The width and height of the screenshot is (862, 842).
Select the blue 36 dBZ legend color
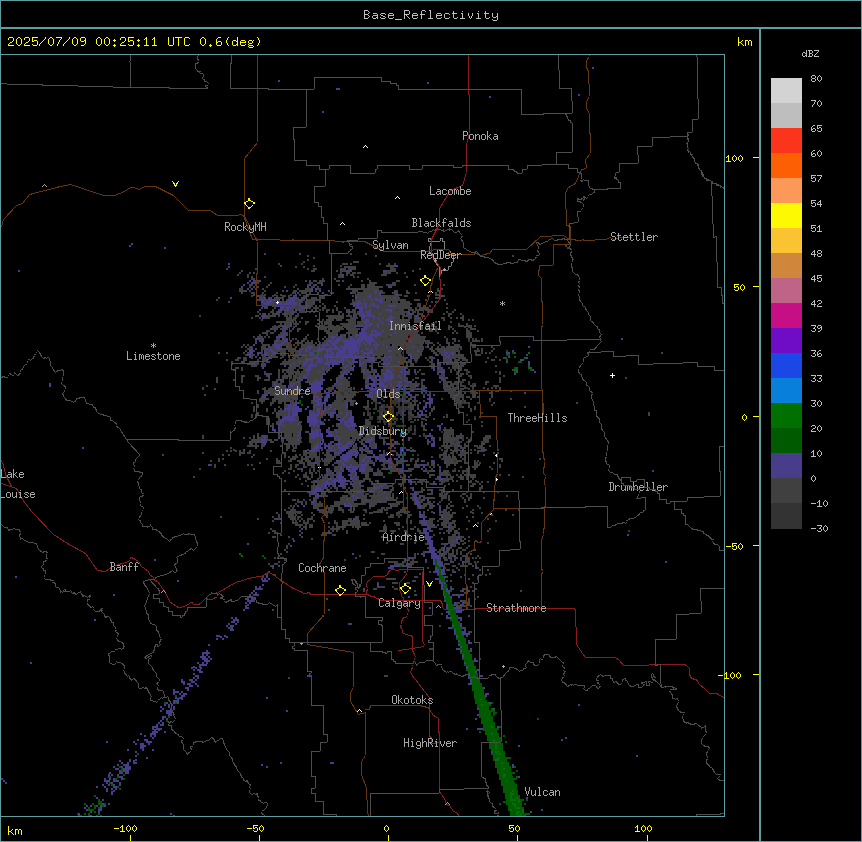click(x=786, y=365)
